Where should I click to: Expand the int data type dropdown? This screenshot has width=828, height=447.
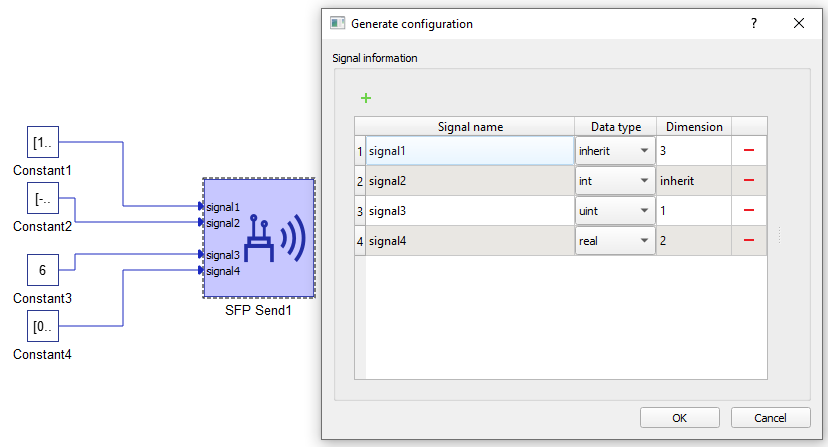click(615, 181)
